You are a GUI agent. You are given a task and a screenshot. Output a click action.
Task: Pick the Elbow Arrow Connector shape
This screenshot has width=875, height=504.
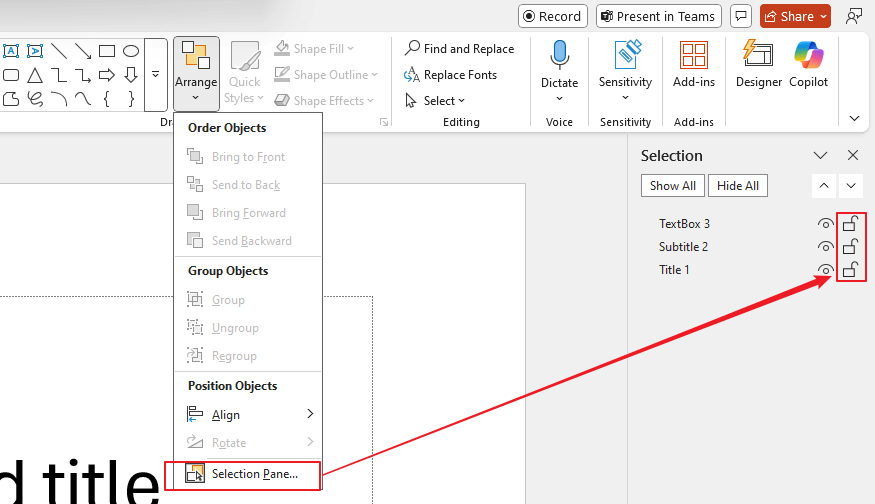pyautogui.click(x=83, y=75)
